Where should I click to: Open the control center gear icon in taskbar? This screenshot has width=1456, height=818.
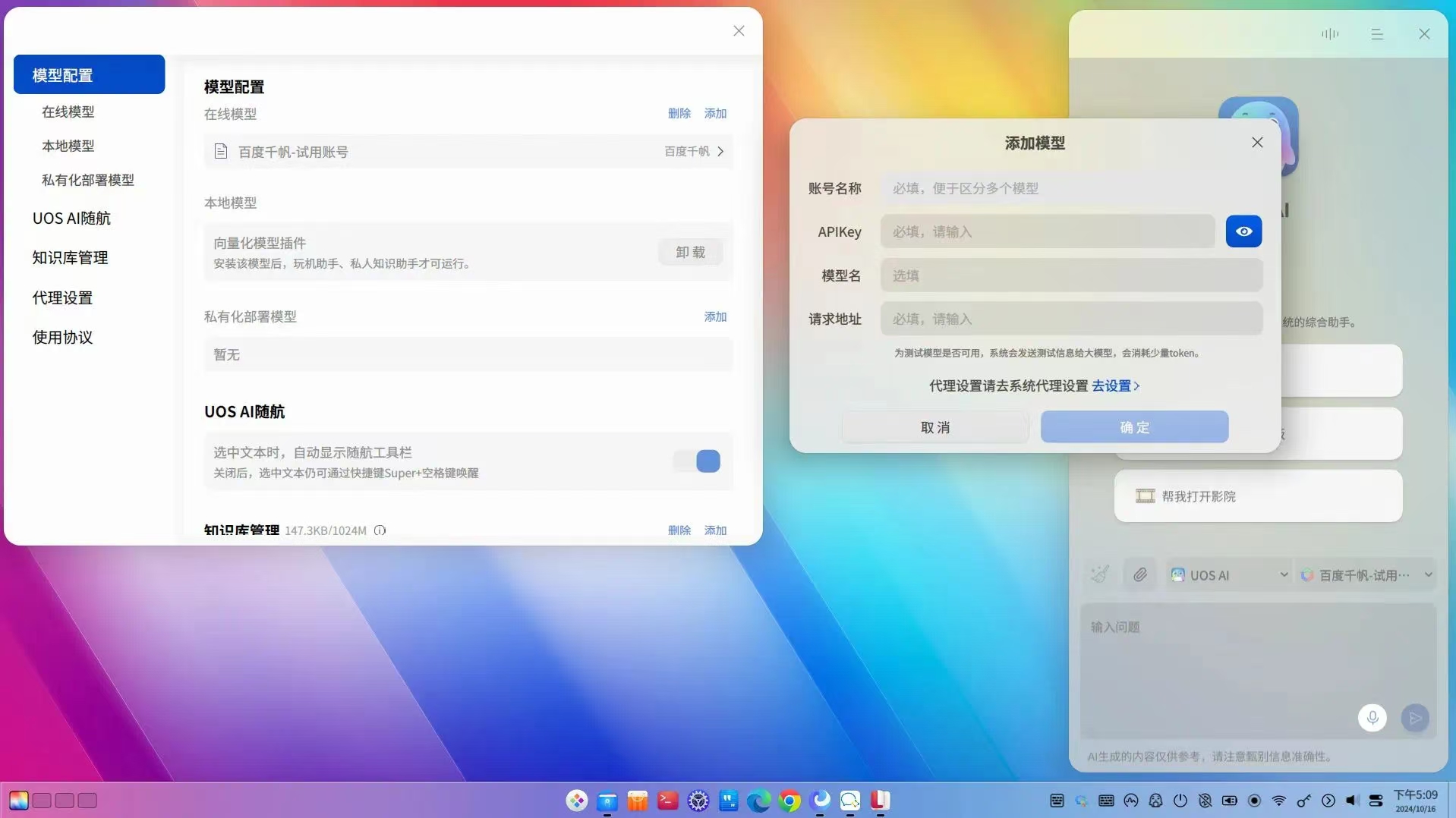(x=698, y=801)
